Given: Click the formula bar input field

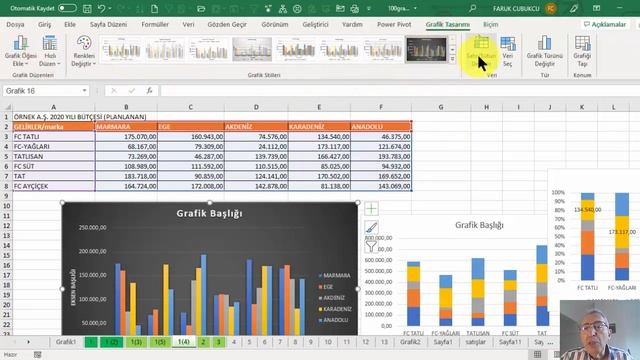Looking at the screenshot, I should click(400, 91).
